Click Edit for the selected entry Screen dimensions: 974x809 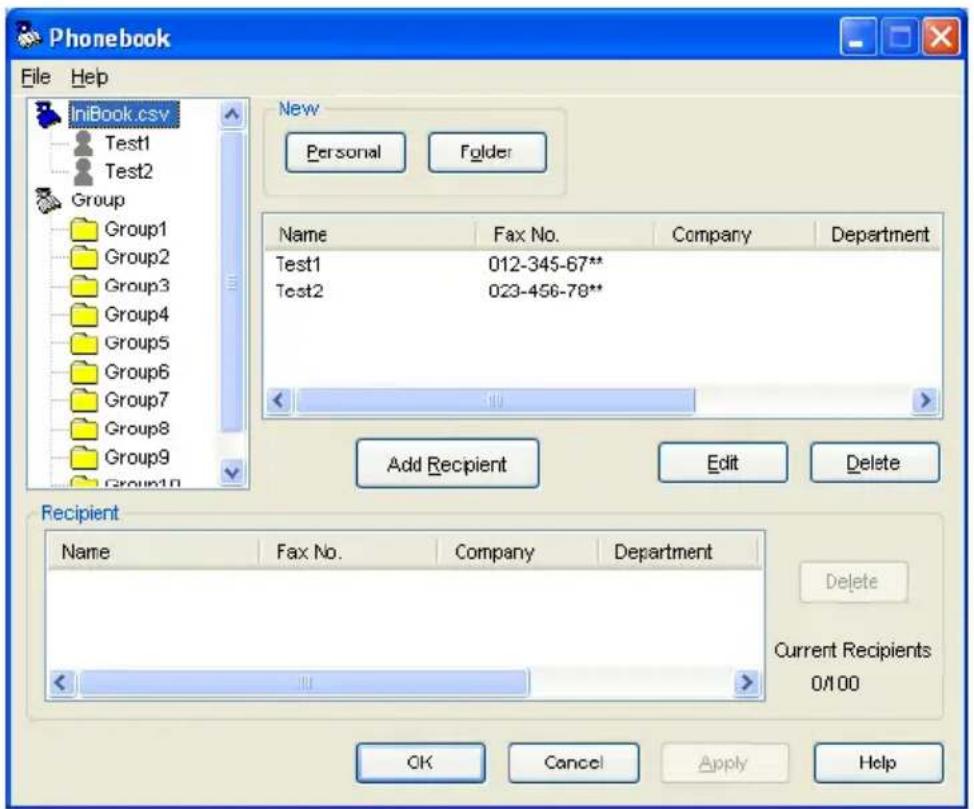point(723,463)
